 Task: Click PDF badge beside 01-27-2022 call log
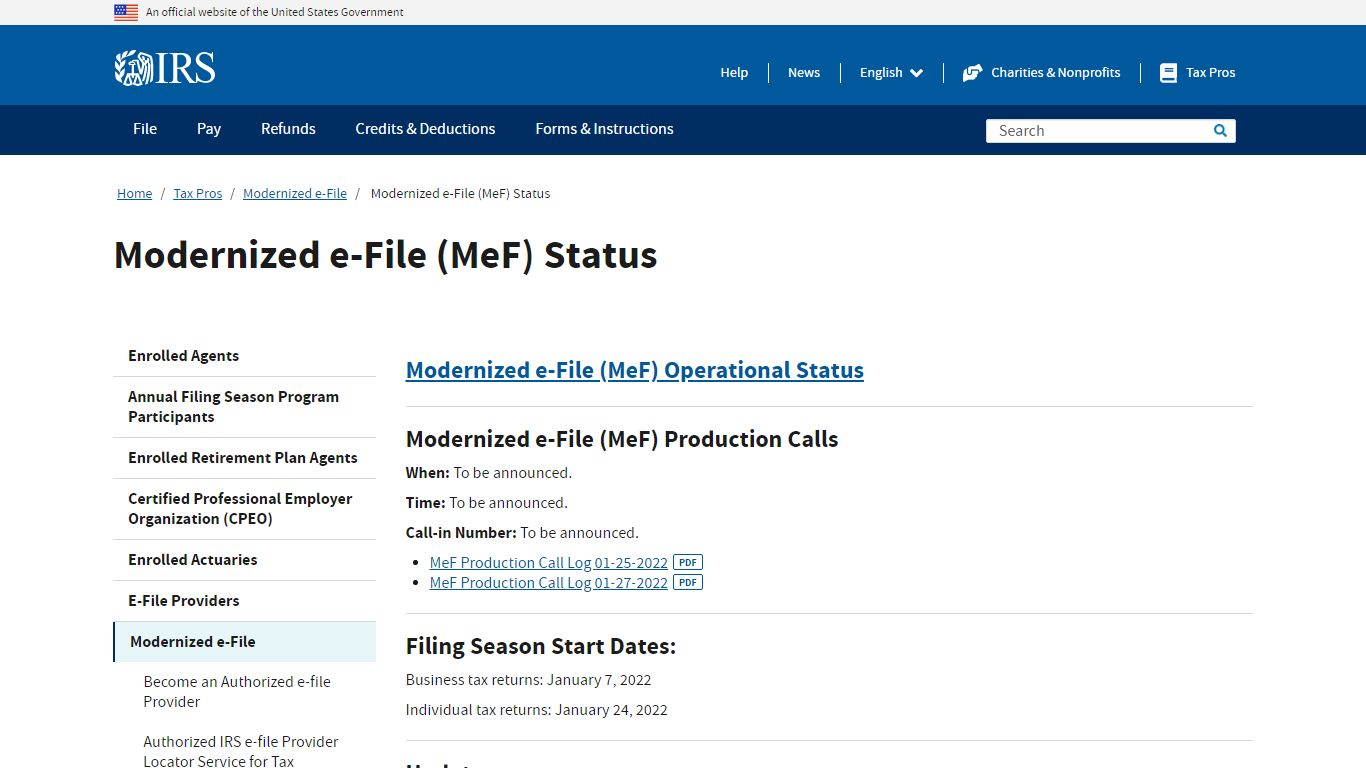tap(688, 582)
